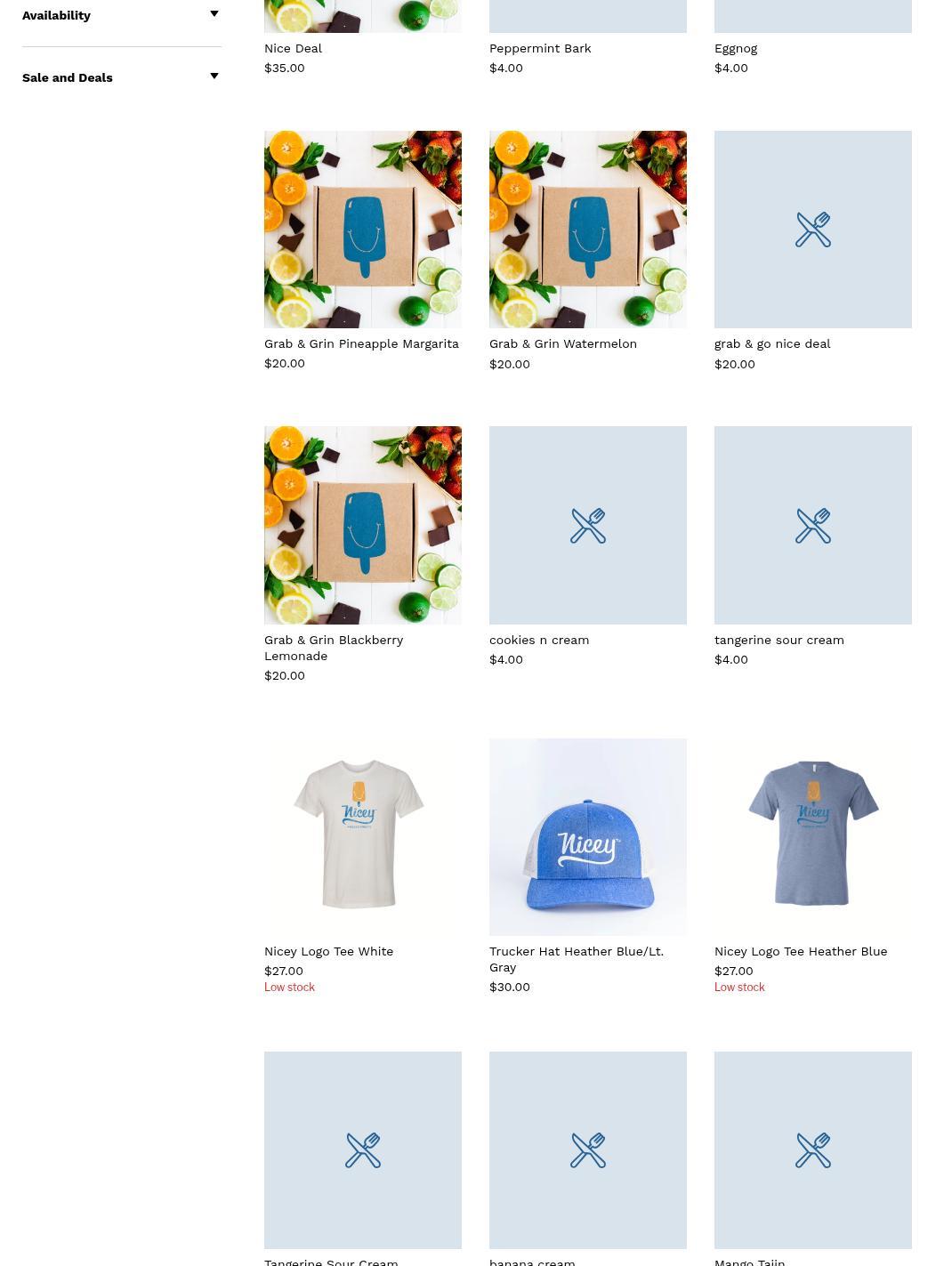
Task: Open Grab & Grin Pineapple Margarita image
Action: [x=363, y=230]
